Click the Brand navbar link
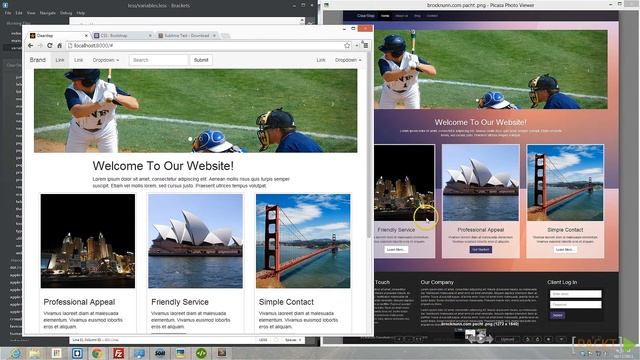This screenshot has width=640, height=360. coord(38,60)
